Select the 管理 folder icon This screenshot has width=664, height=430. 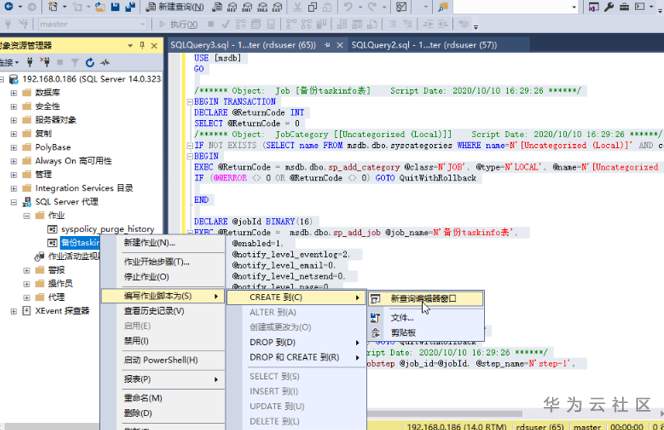[27, 175]
